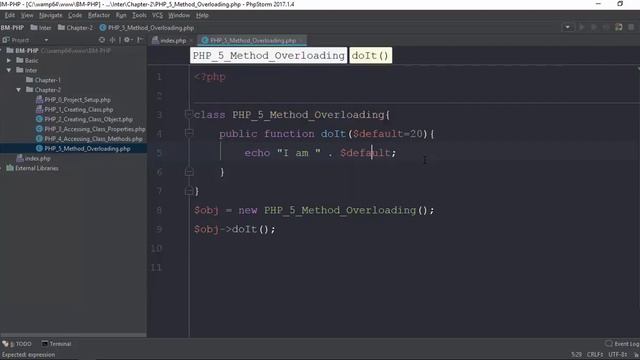Click the 'Expected: expression' status message

[28, 355]
